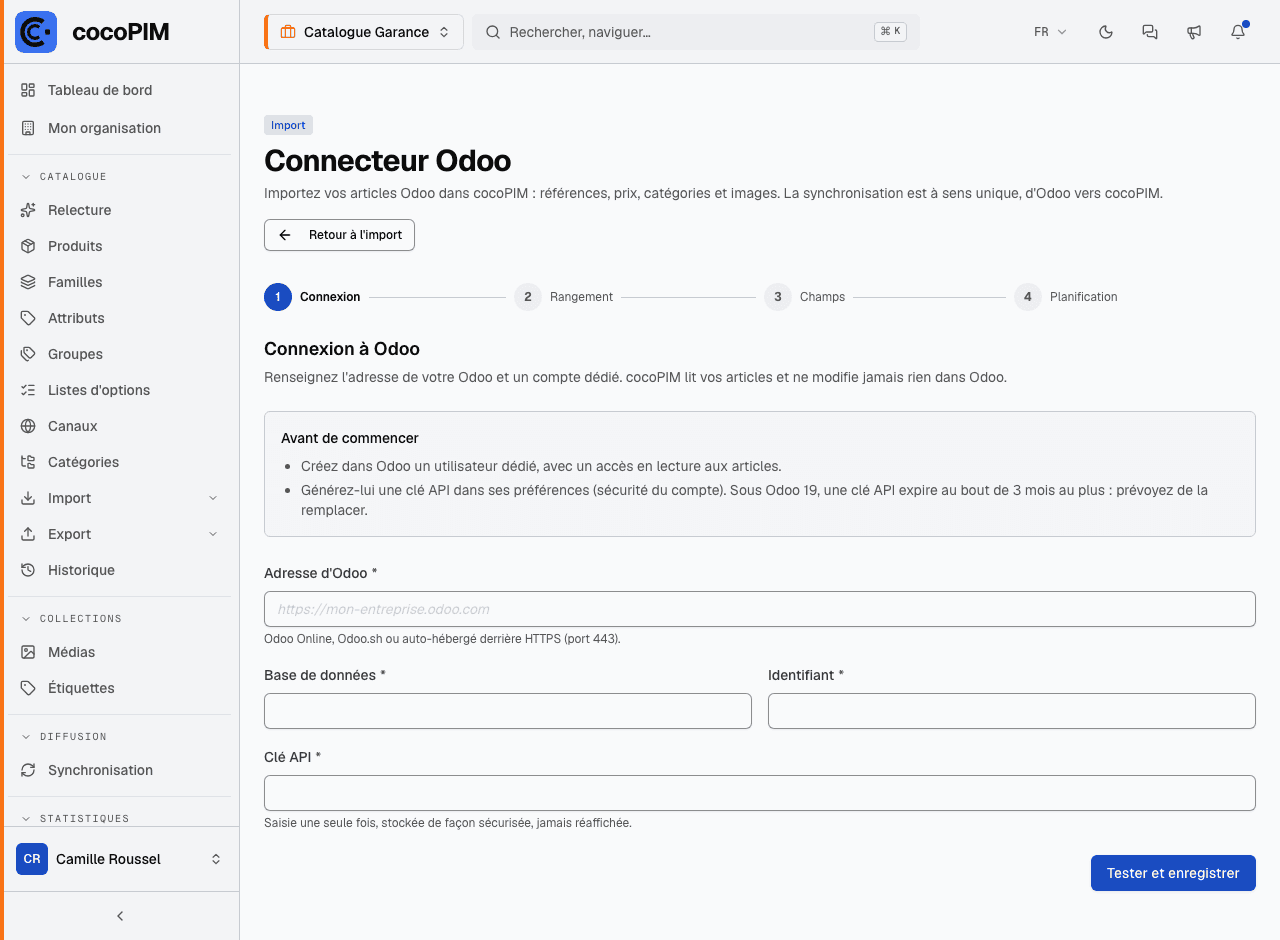Open the announcements megaphone icon
Screen dimensions: 1280x940
click(1194, 32)
